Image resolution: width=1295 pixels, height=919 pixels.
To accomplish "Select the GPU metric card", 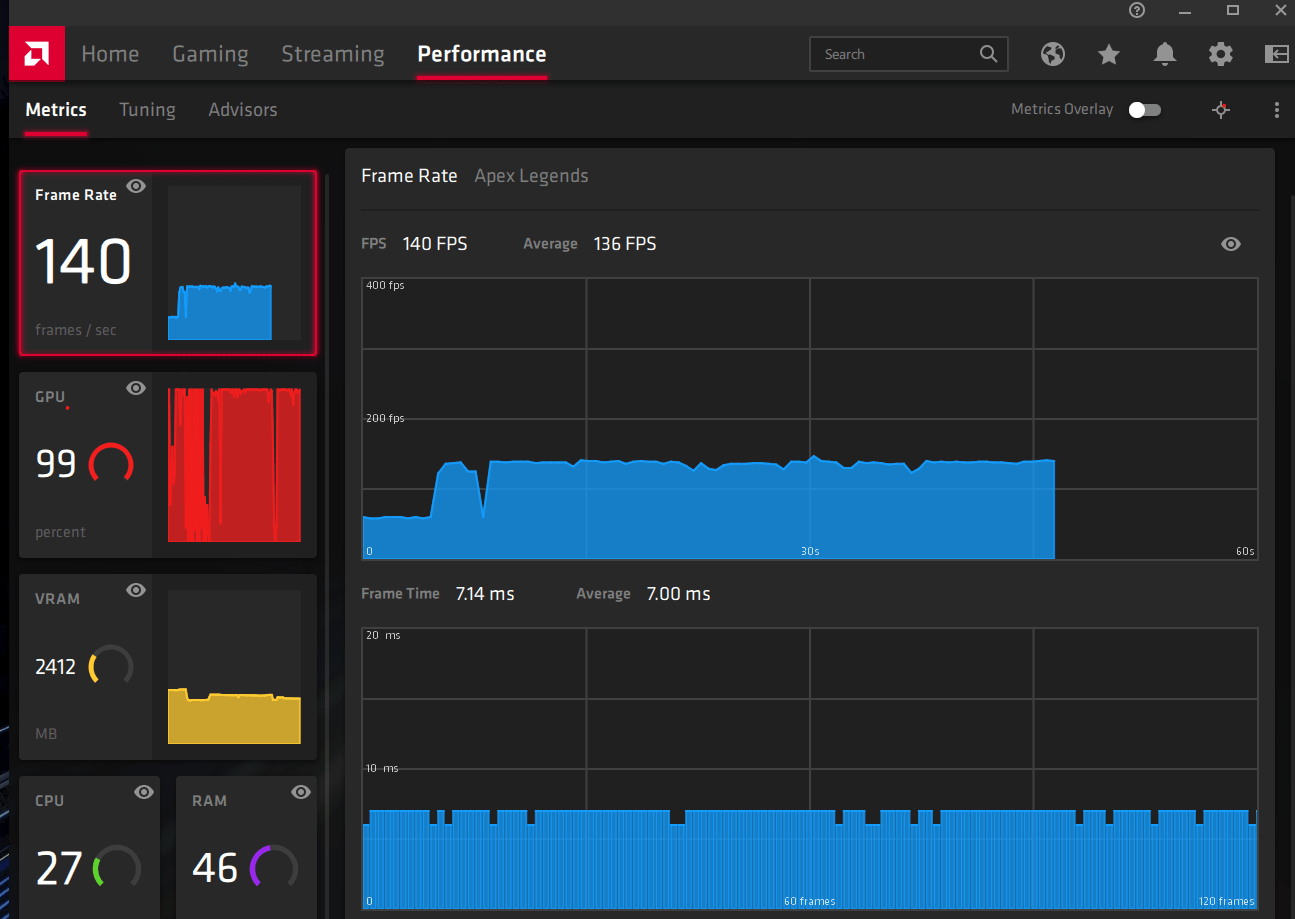I will [168, 465].
